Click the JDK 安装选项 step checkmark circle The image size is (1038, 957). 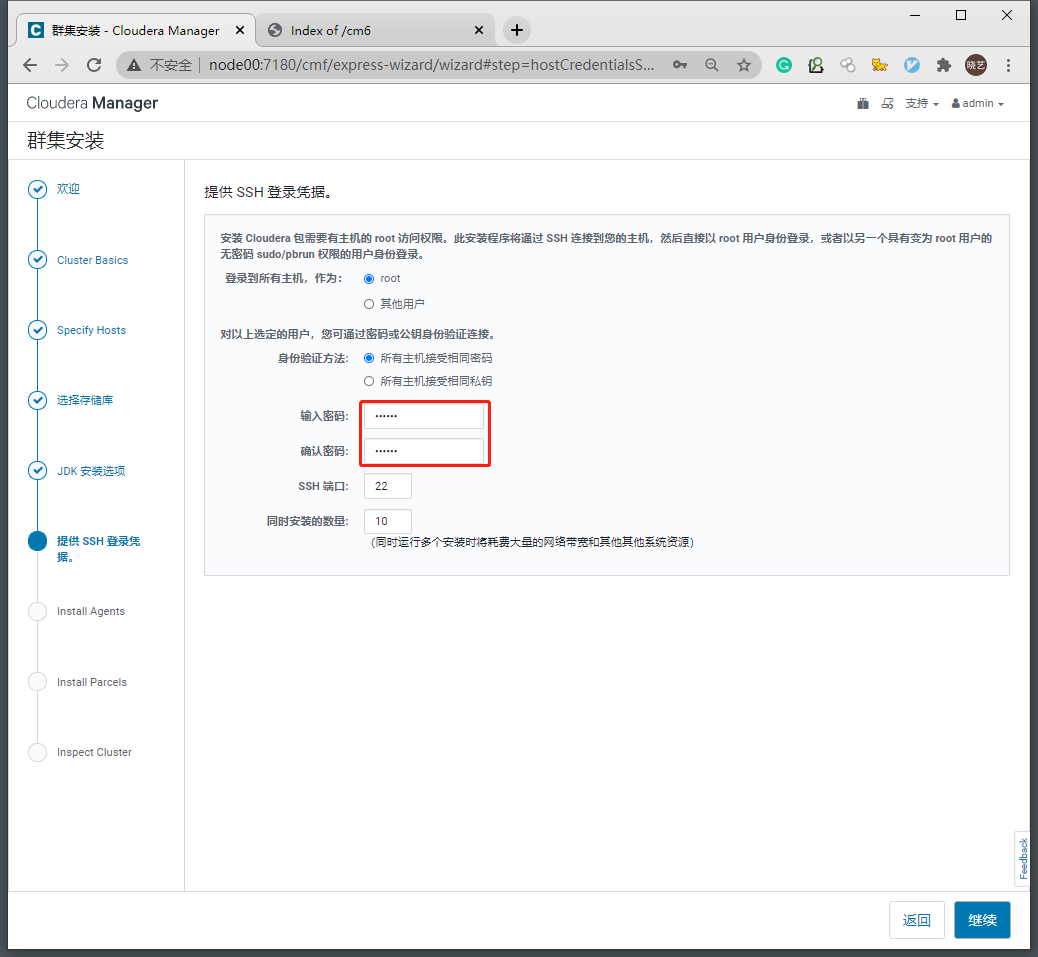[38, 471]
